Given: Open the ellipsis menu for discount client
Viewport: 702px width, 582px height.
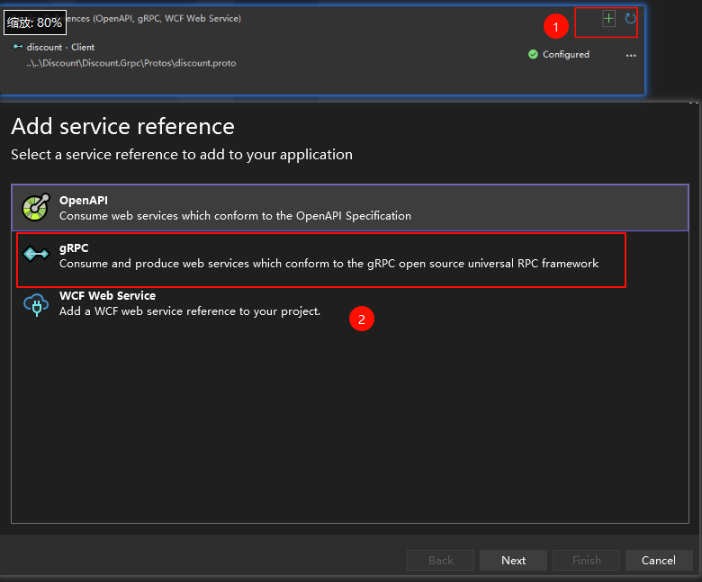Looking at the screenshot, I should (x=631, y=56).
